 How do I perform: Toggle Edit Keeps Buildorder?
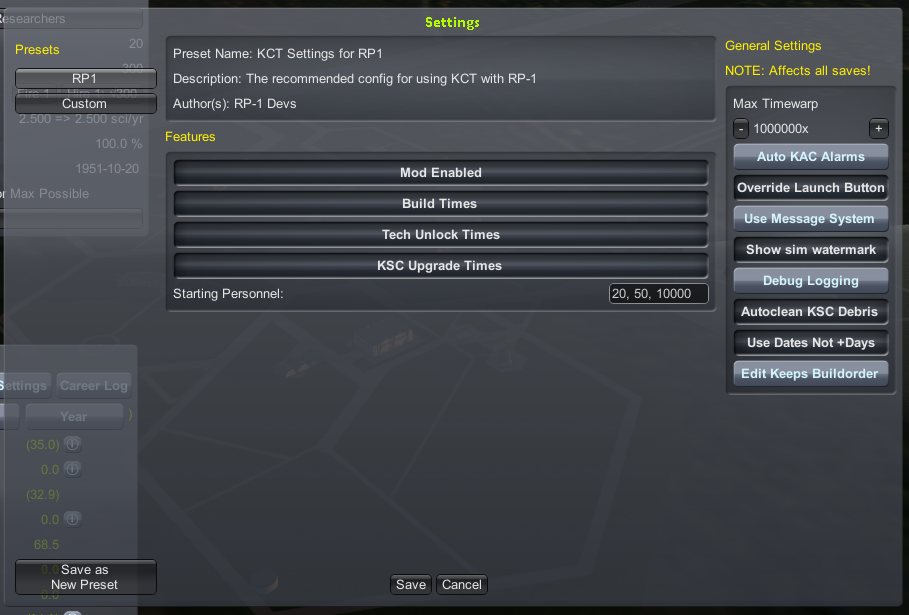[810, 374]
